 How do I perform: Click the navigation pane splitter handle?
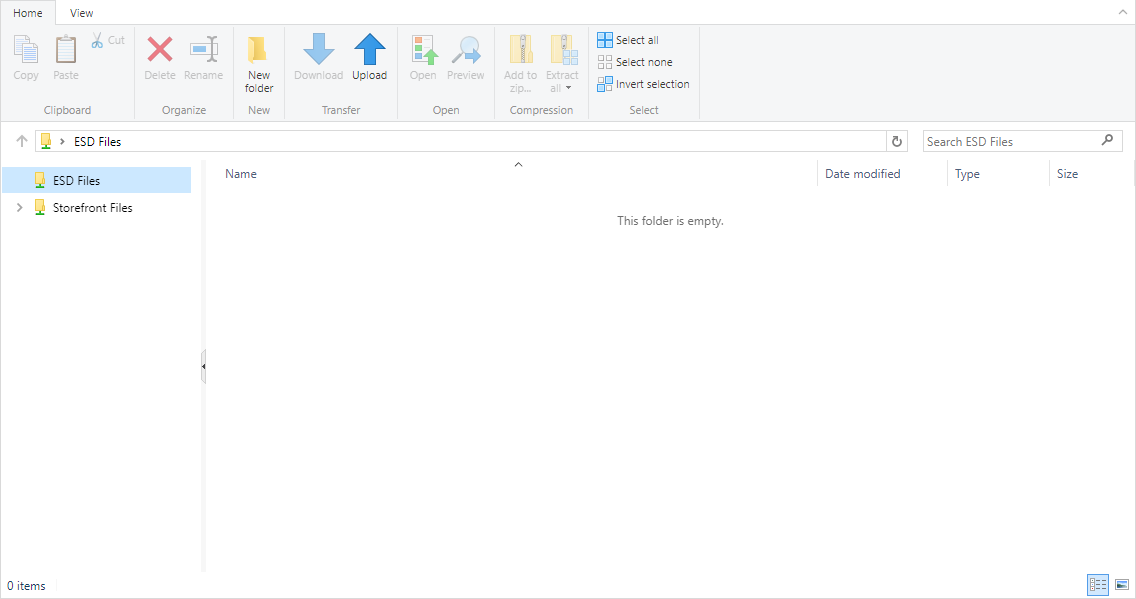(x=203, y=367)
